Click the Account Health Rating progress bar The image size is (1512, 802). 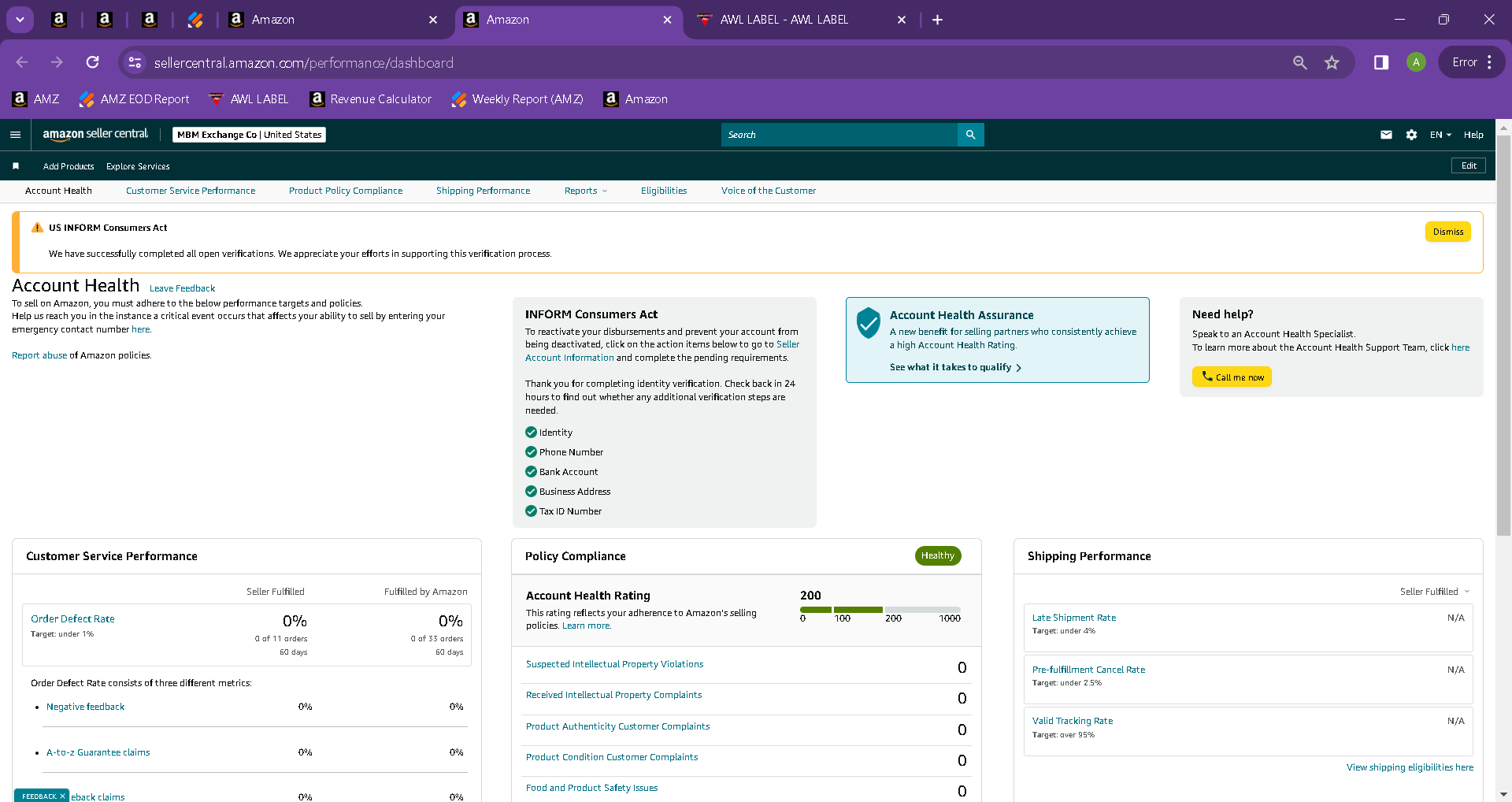click(x=880, y=610)
